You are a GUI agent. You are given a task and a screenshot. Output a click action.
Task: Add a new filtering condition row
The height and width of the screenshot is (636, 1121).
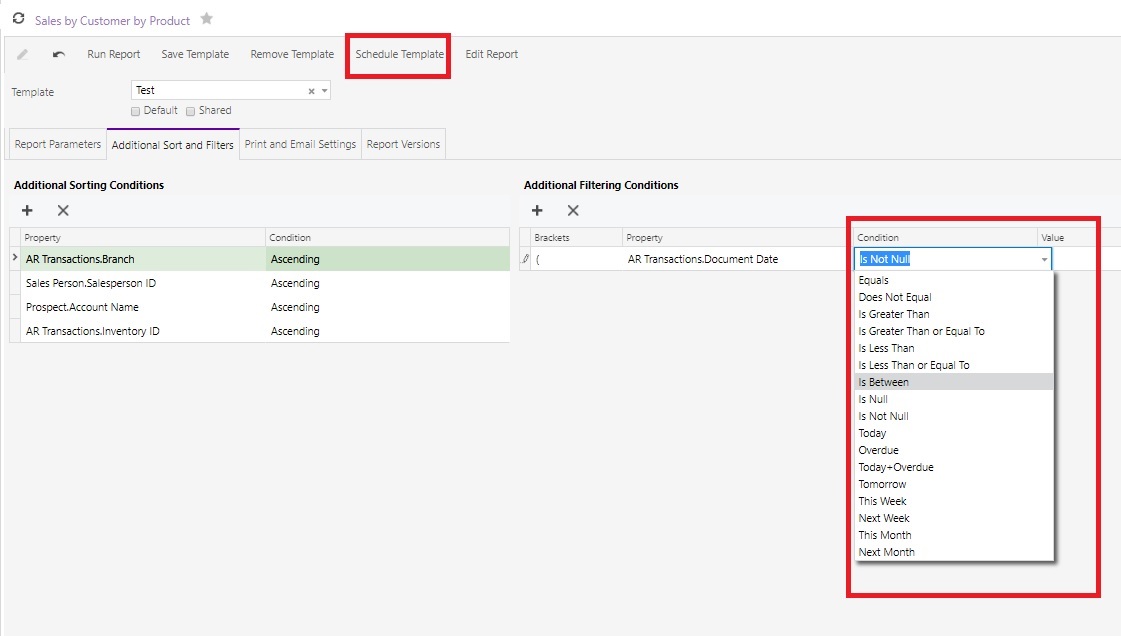(537, 210)
